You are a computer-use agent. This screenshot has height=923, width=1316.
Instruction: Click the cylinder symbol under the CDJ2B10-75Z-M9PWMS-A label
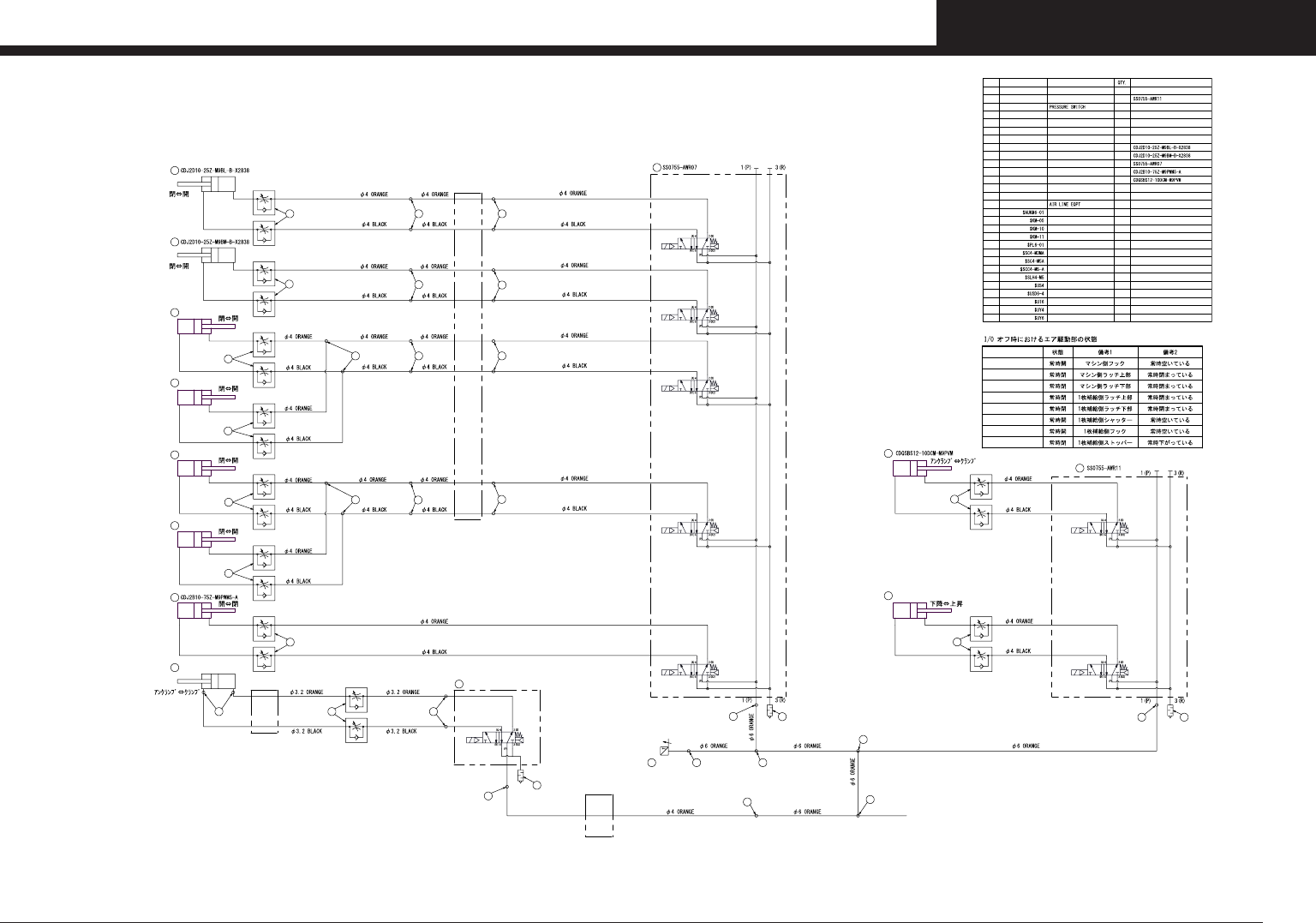pos(206,610)
